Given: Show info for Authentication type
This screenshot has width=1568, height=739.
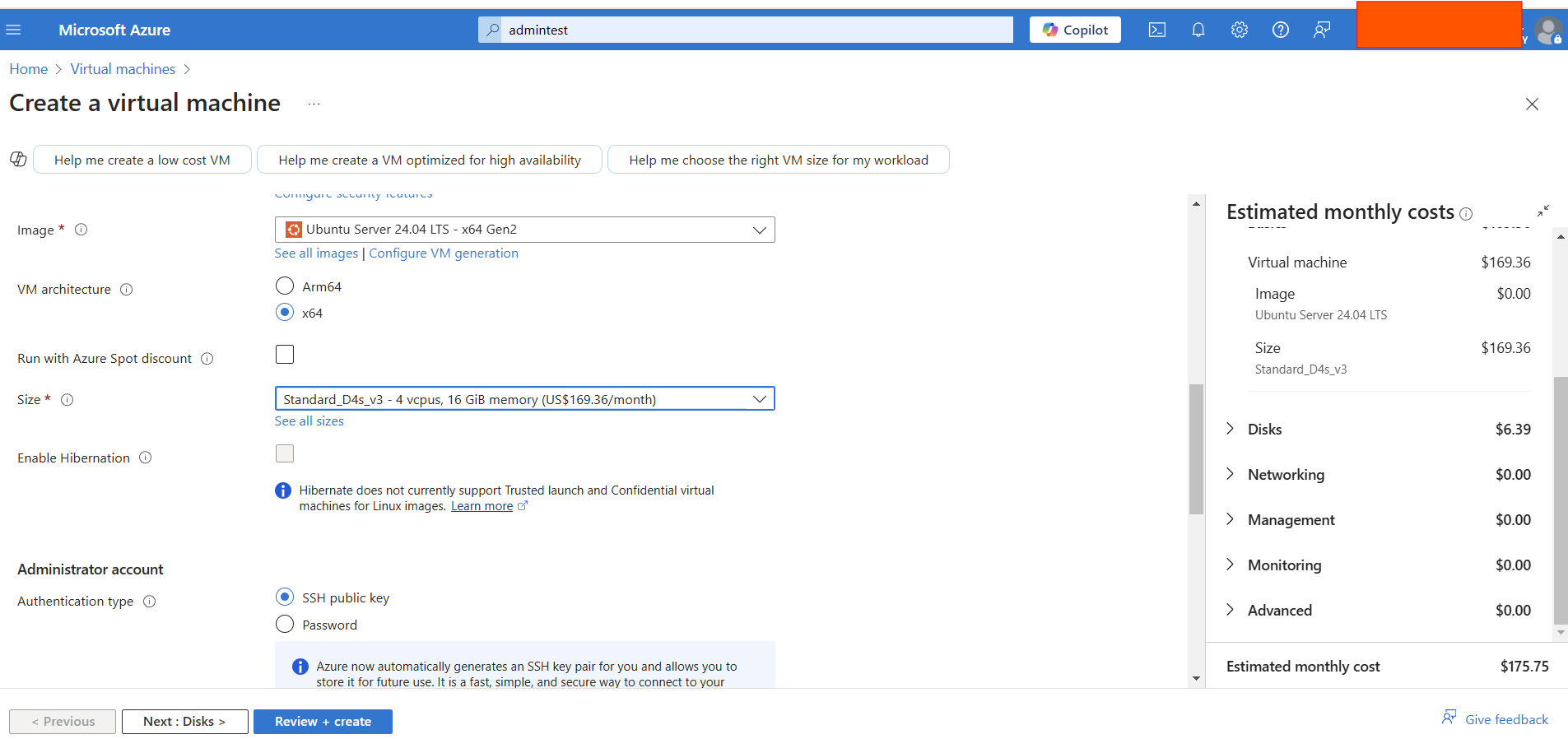Looking at the screenshot, I should click(150, 601).
